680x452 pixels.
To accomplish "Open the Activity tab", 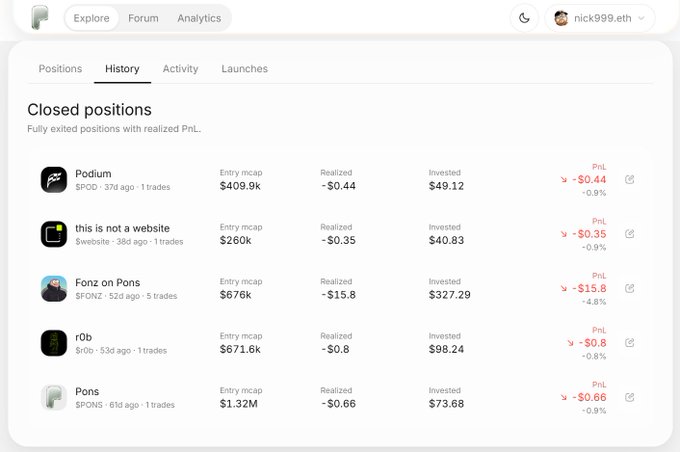I will tap(180, 69).
